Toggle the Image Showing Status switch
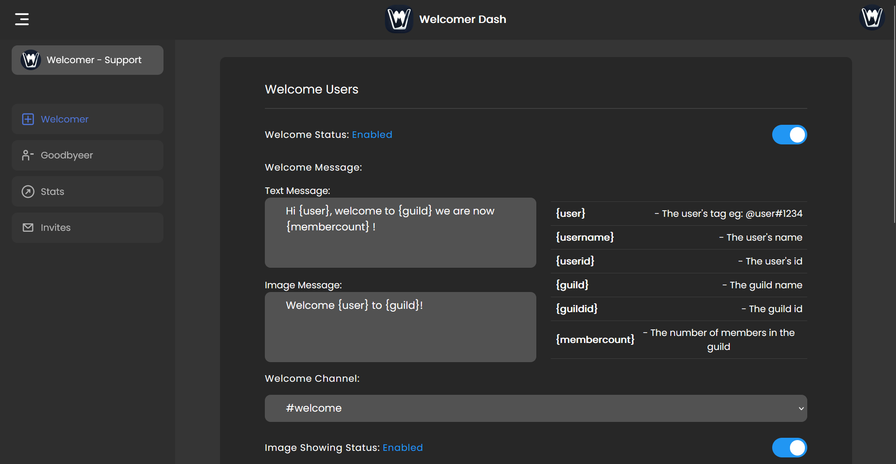Image resolution: width=896 pixels, height=464 pixels. (x=789, y=448)
